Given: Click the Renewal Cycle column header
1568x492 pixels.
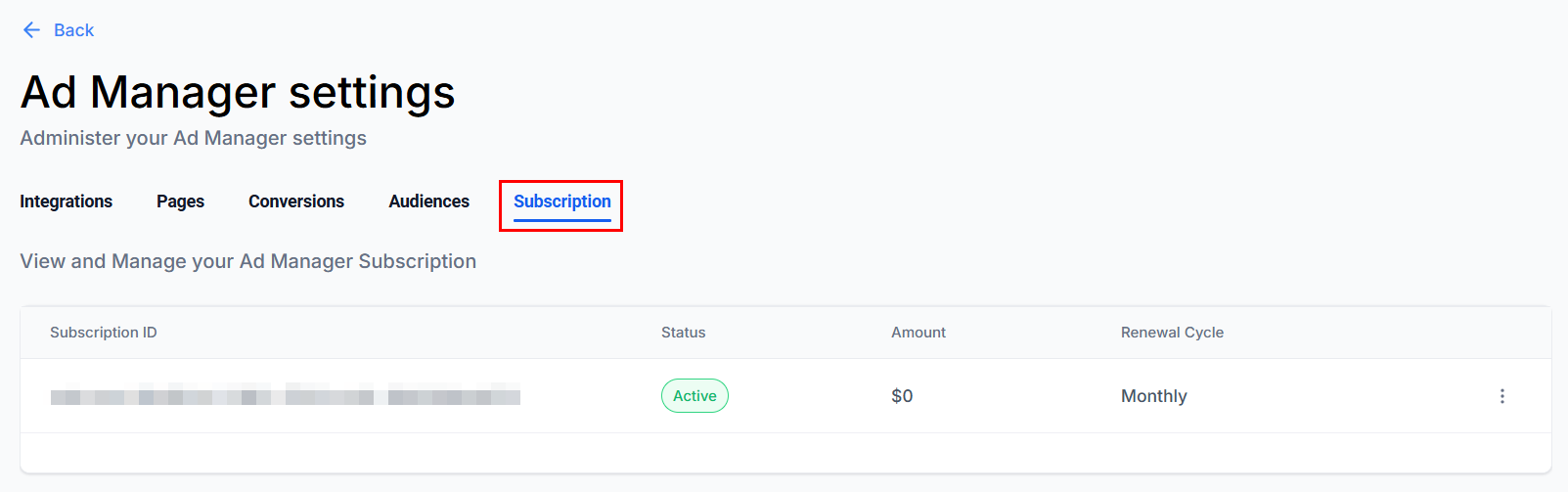Looking at the screenshot, I should point(1172,333).
